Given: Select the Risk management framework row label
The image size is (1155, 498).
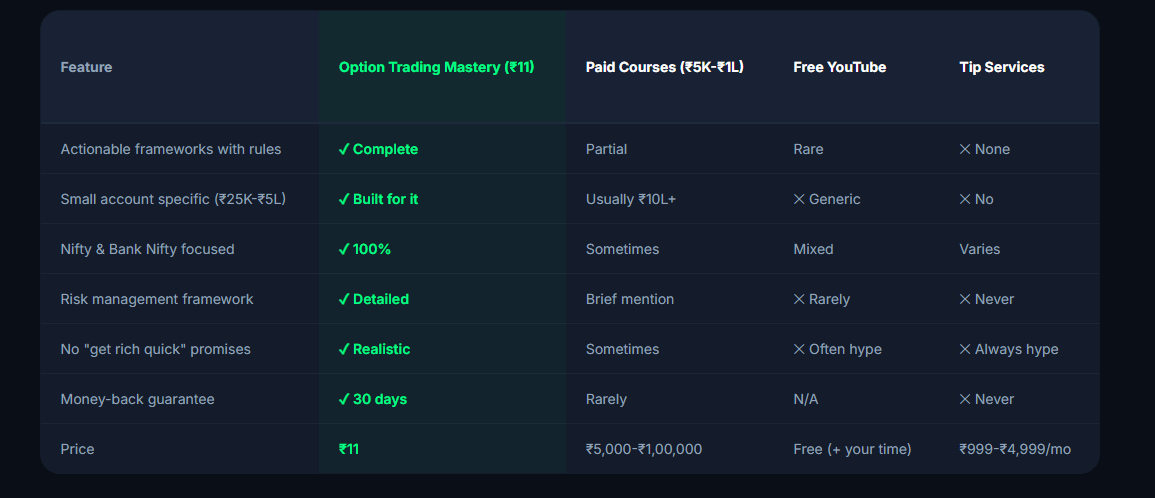Looking at the screenshot, I should [x=157, y=299].
